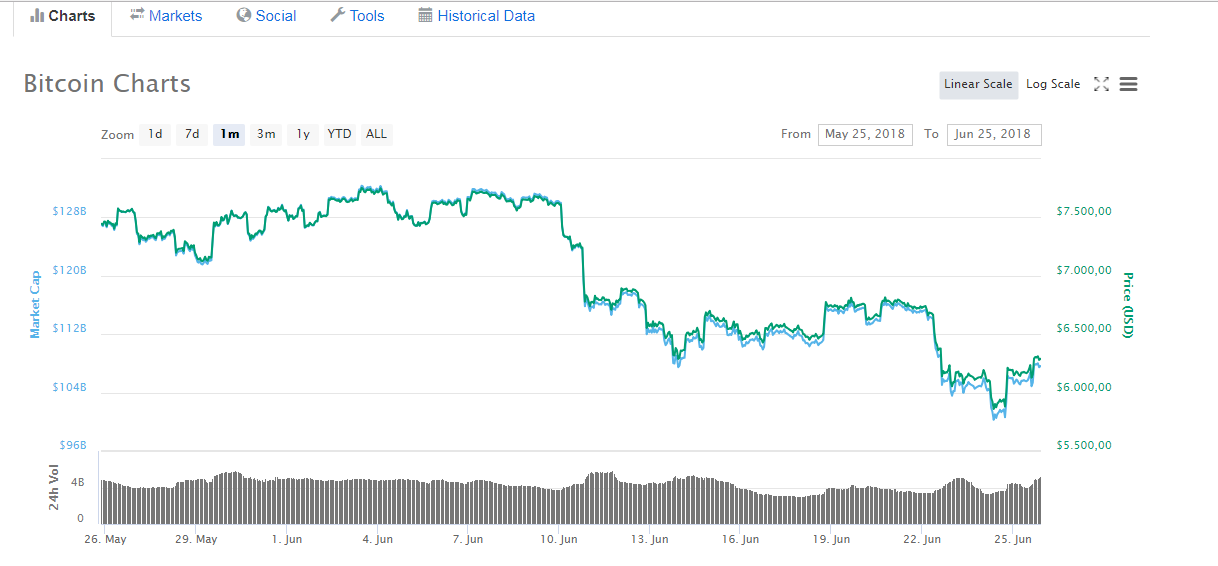Click the $112B market cap axis value
Image resolution: width=1218 pixels, height=566 pixels.
(x=69, y=329)
